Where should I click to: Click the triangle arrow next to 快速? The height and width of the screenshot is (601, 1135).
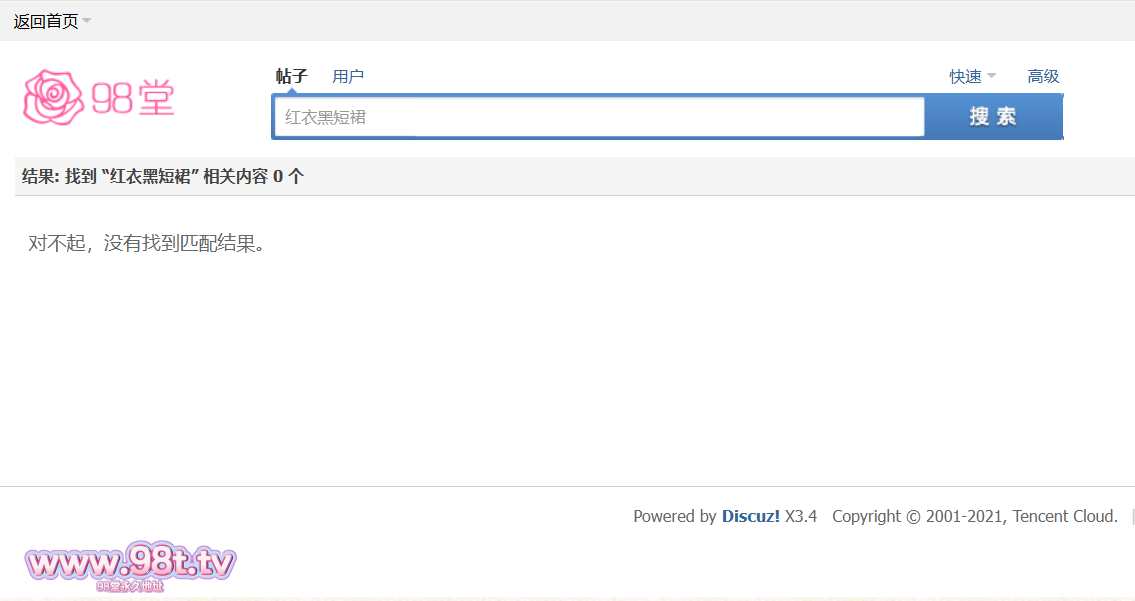click(992, 76)
